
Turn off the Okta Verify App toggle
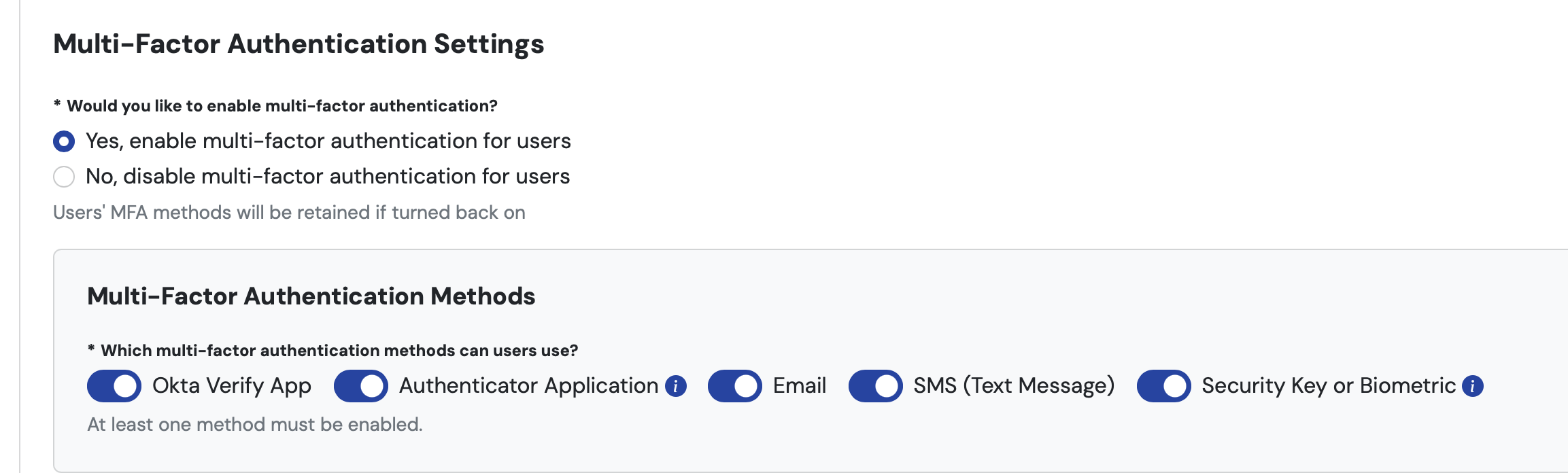click(x=114, y=386)
